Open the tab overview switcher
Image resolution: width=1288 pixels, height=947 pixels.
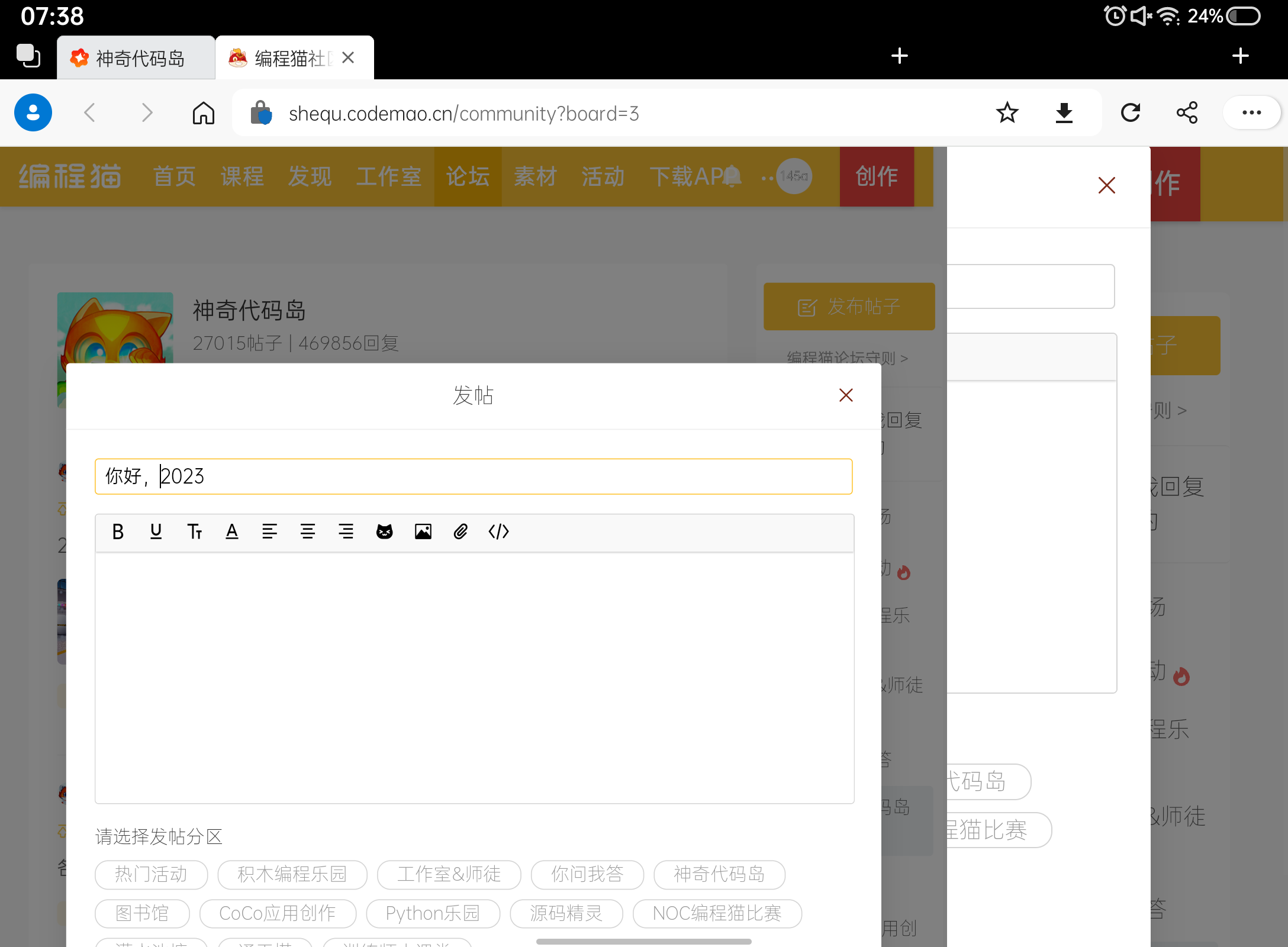click(x=28, y=56)
